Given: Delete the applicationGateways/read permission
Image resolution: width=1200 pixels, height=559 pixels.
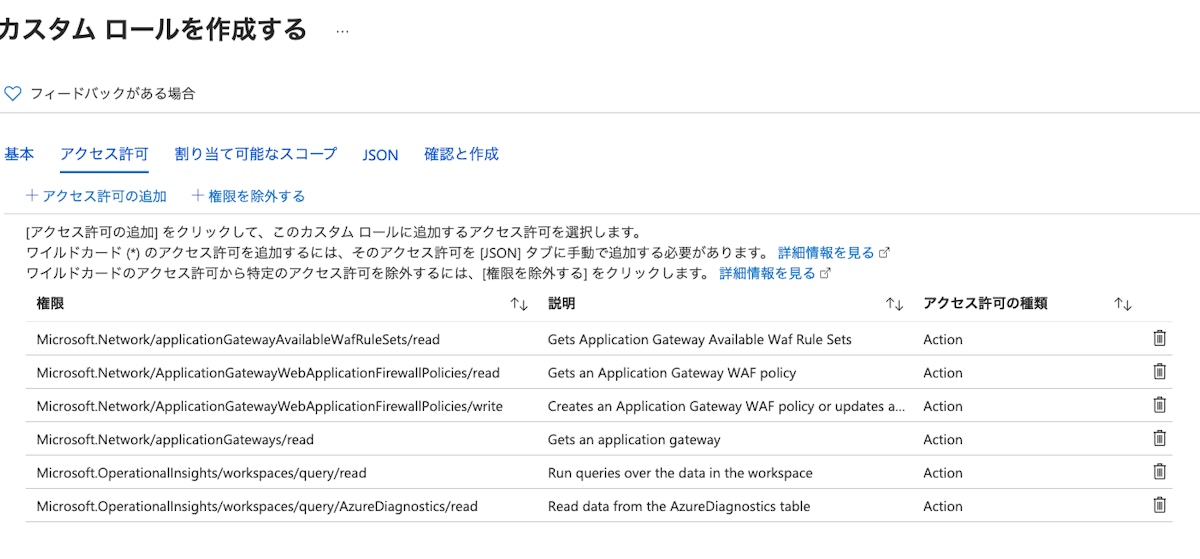Looking at the screenshot, I should pyautogui.click(x=1159, y=438).
